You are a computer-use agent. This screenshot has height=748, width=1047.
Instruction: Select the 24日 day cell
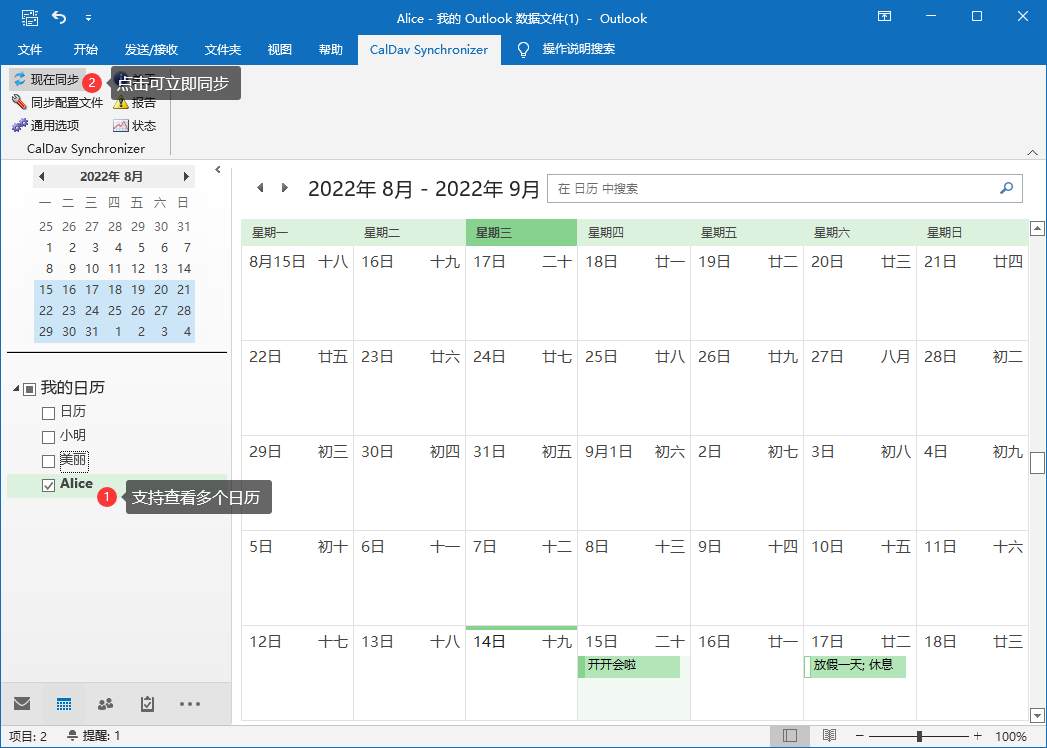[521, 388]
